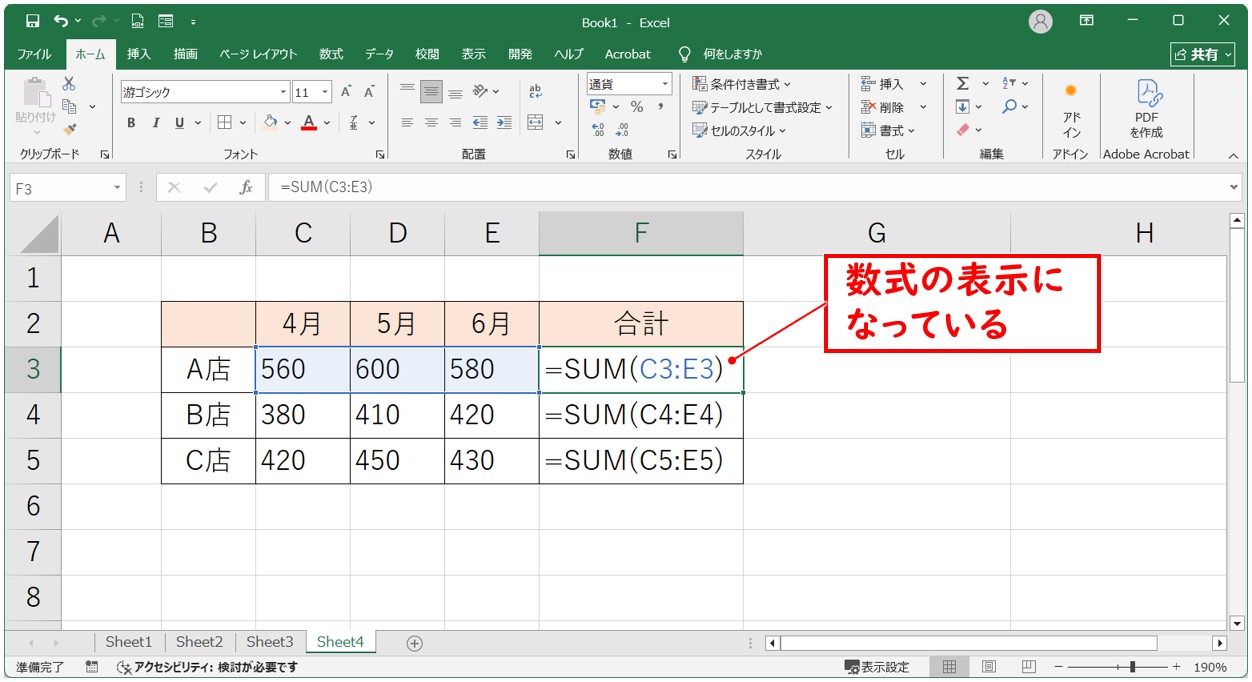This screenshot has height=682, width=1252.
Task: Click the zoom slider handle
Action: click(1131, 667)
